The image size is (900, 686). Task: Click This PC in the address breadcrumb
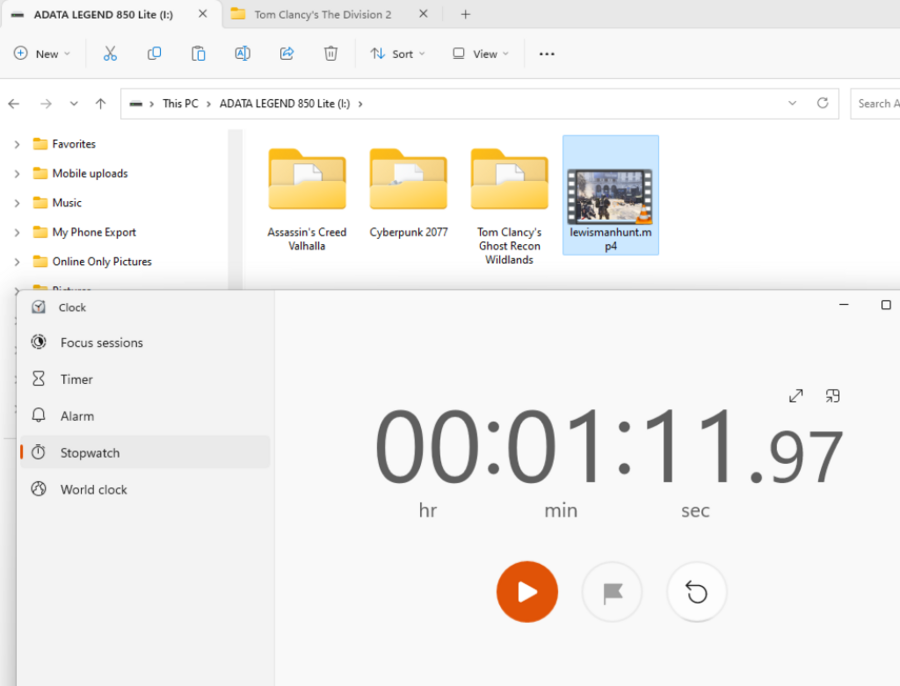click(180, 104)
